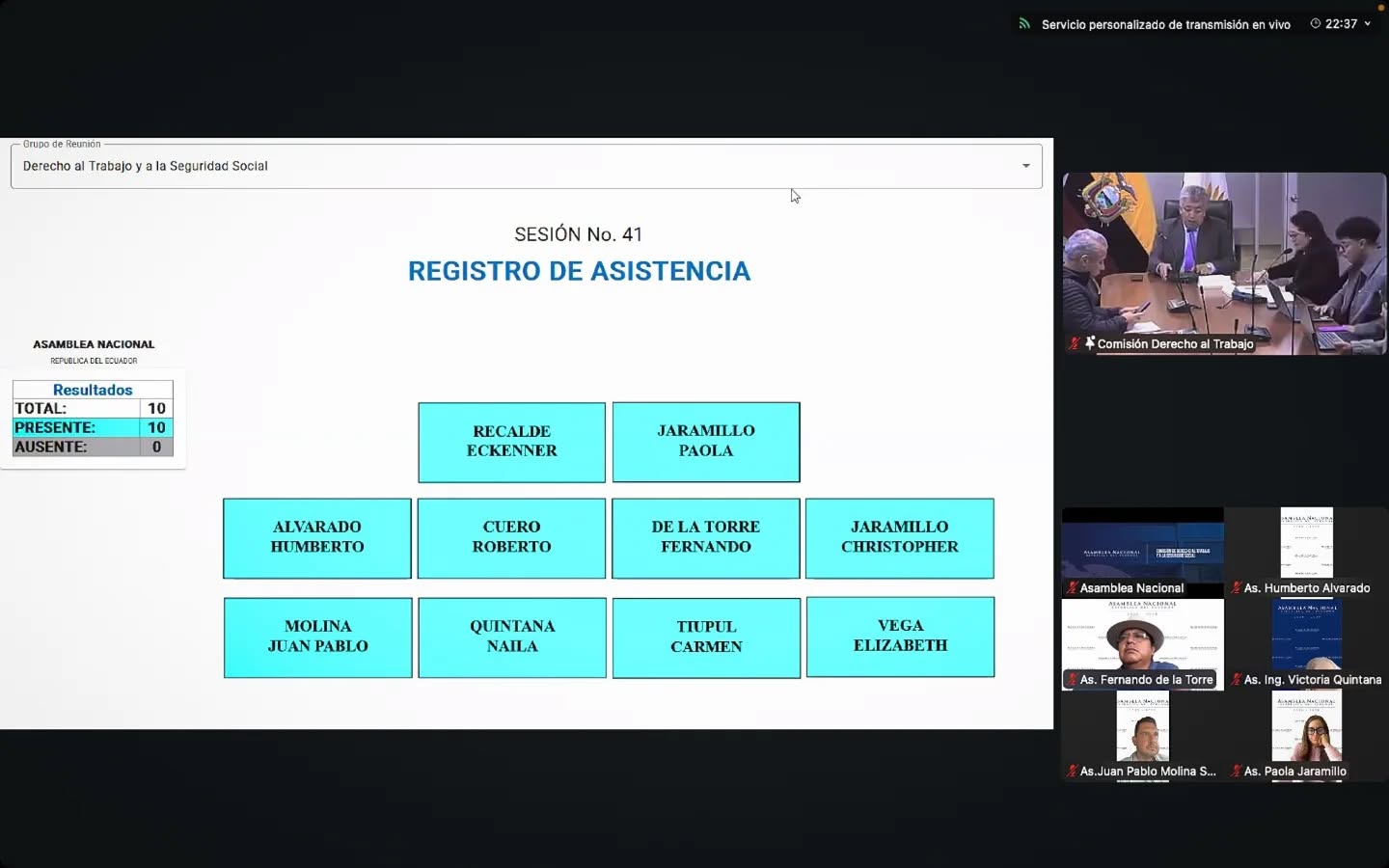Open the Derecho al Trabajo y Seguridad Social combo box
Image resolution: width=1389 pixels, height=868 pixels.
[521, 166]
